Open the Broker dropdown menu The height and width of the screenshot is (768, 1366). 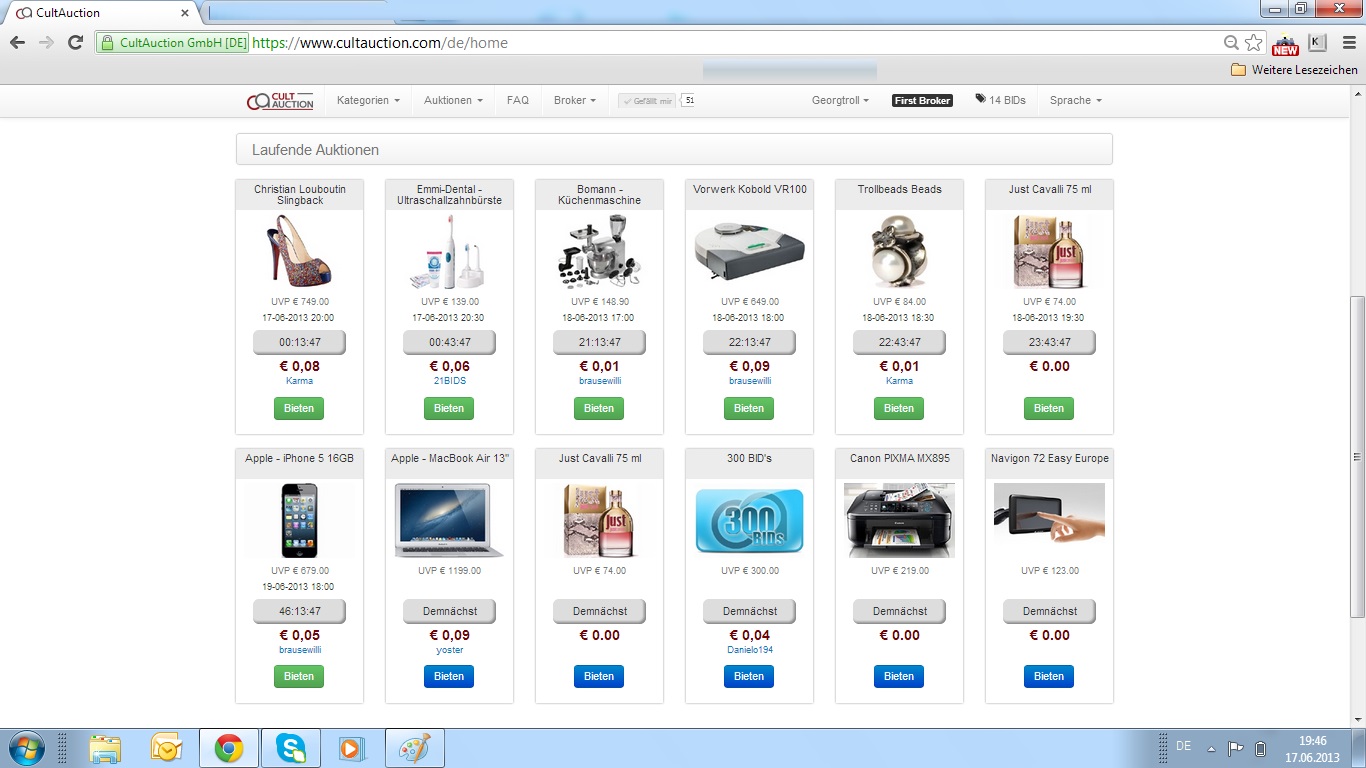point(574,100)
